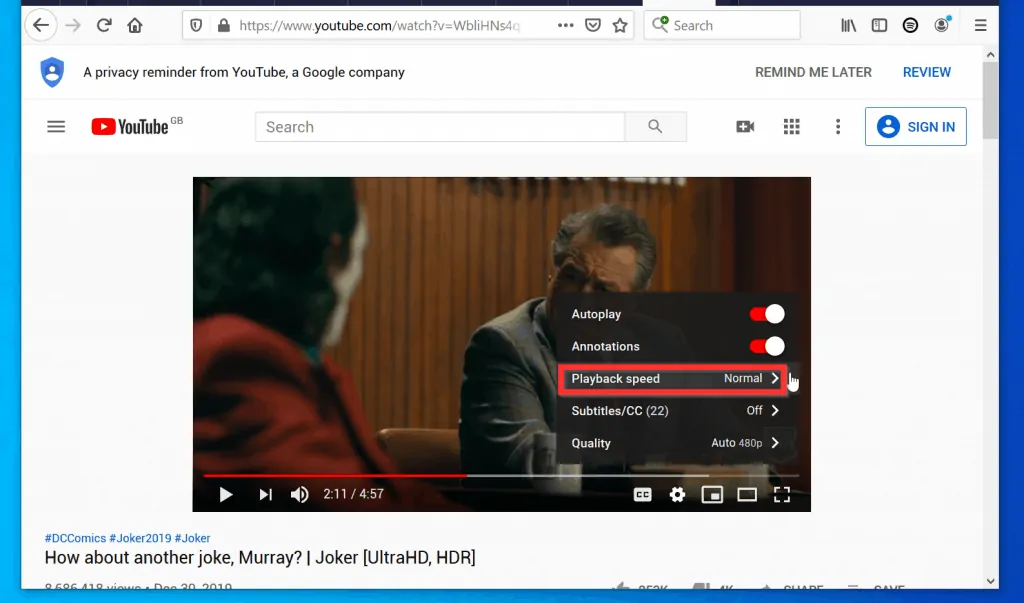Viewport: 1024px width, 603px height.
Task: Click the YouTube search input field
Action: (x=440, y=127)
